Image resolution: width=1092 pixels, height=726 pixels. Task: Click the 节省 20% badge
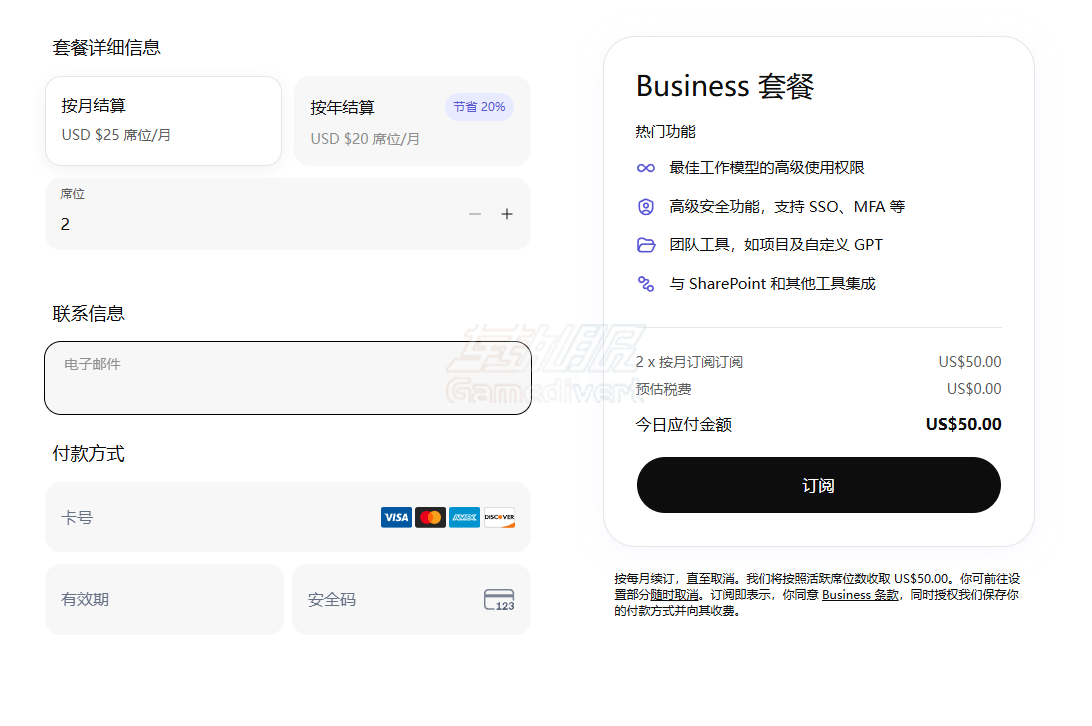[479, 107]
